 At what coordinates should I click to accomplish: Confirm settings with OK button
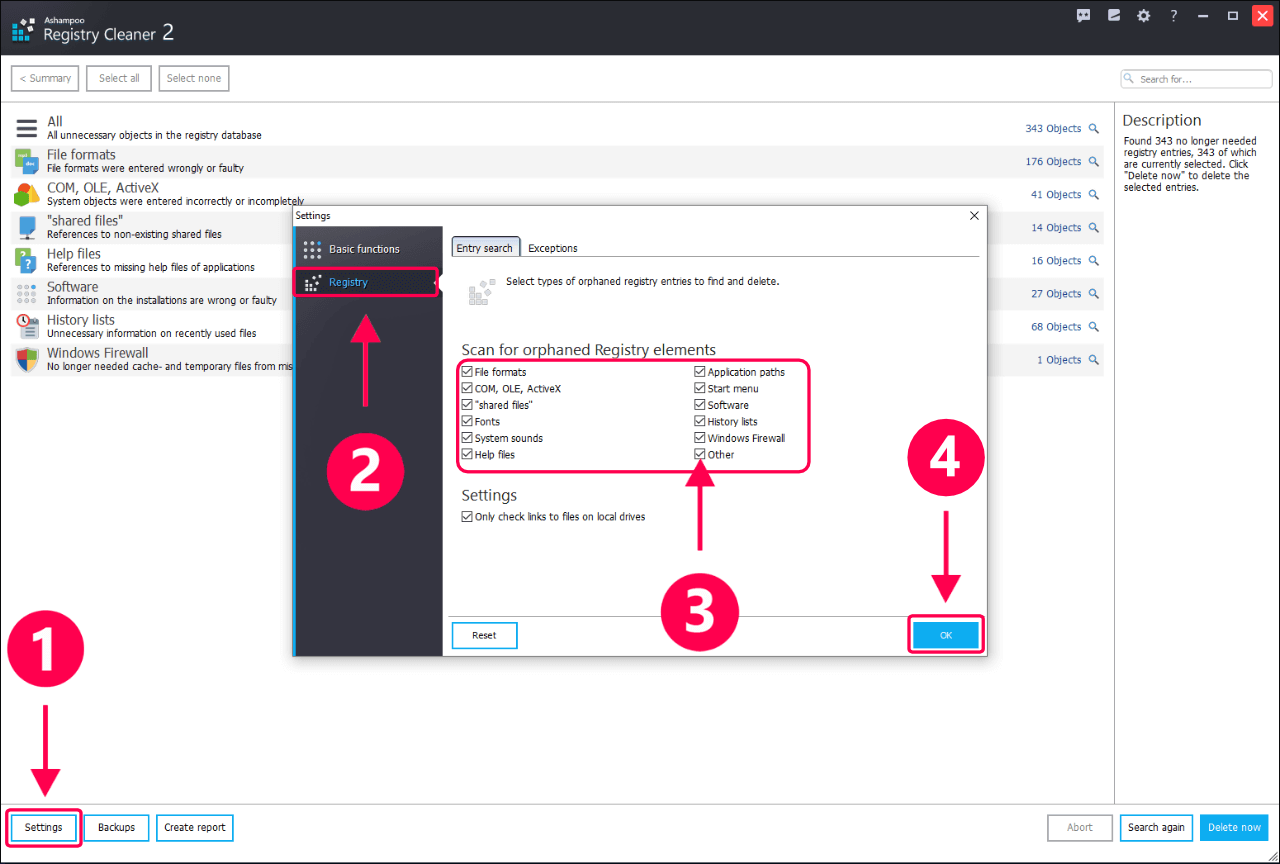coord(946,635)
